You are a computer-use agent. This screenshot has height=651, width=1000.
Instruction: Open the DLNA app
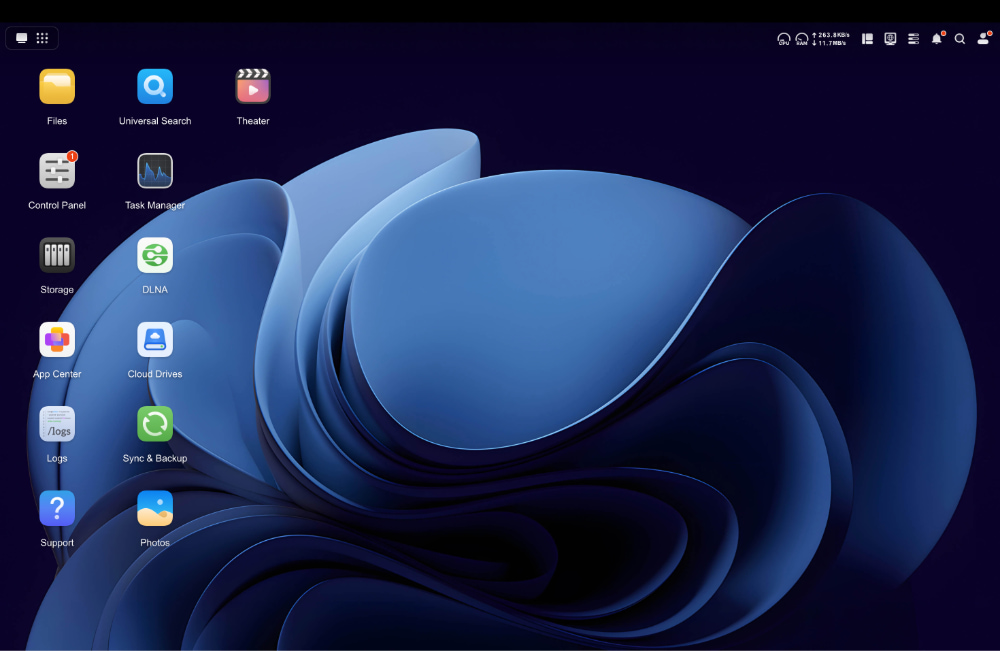[155, 255]
